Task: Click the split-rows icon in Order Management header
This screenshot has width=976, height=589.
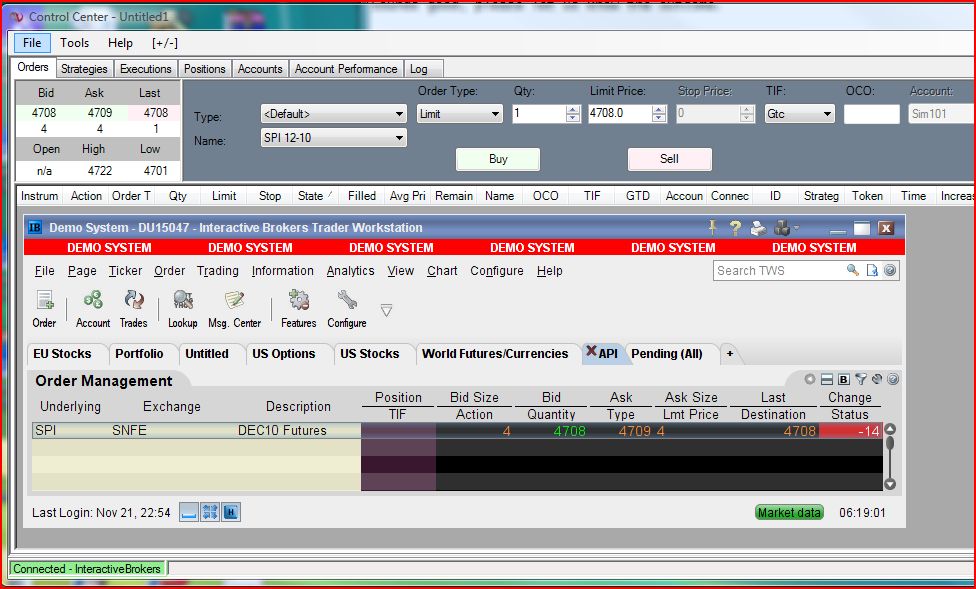Action: point(827,379)
